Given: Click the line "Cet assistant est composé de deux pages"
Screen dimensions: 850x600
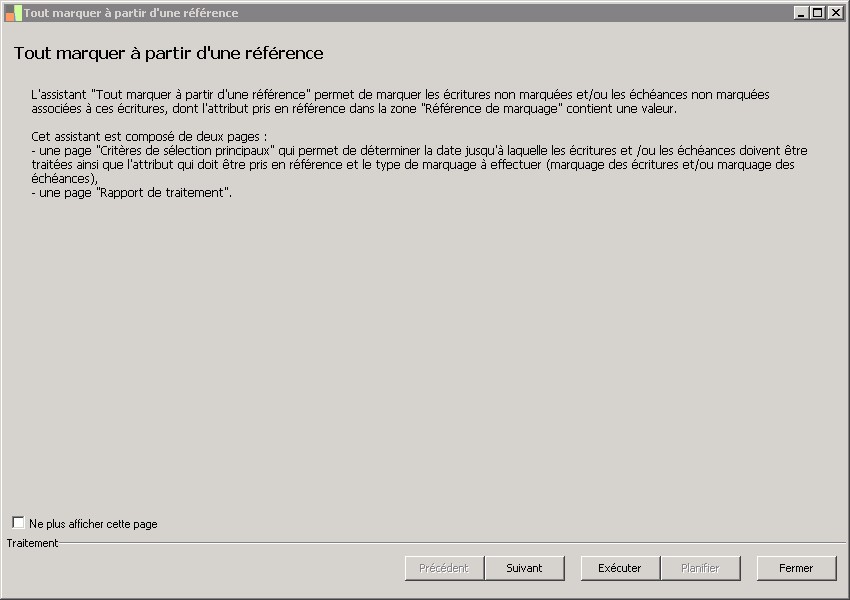Looking at the screenshot, I should [149, 137].
